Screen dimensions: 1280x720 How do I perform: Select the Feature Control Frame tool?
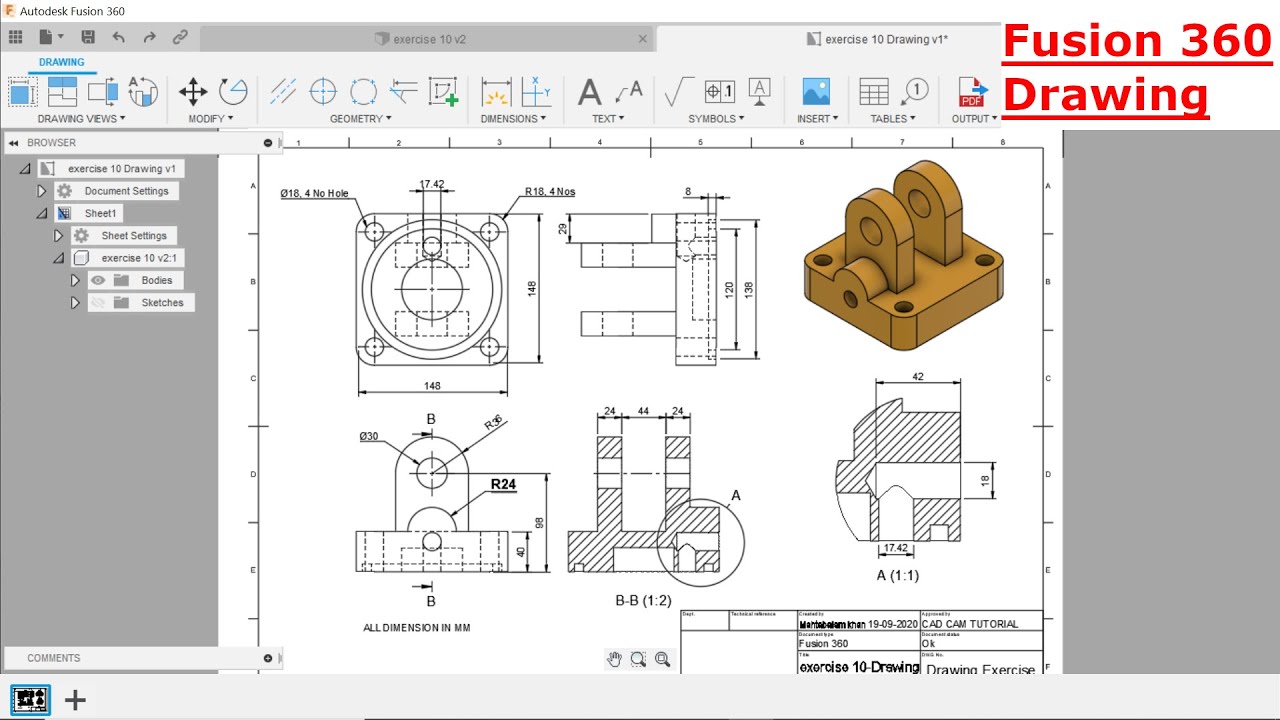click(x=719, y=92)
